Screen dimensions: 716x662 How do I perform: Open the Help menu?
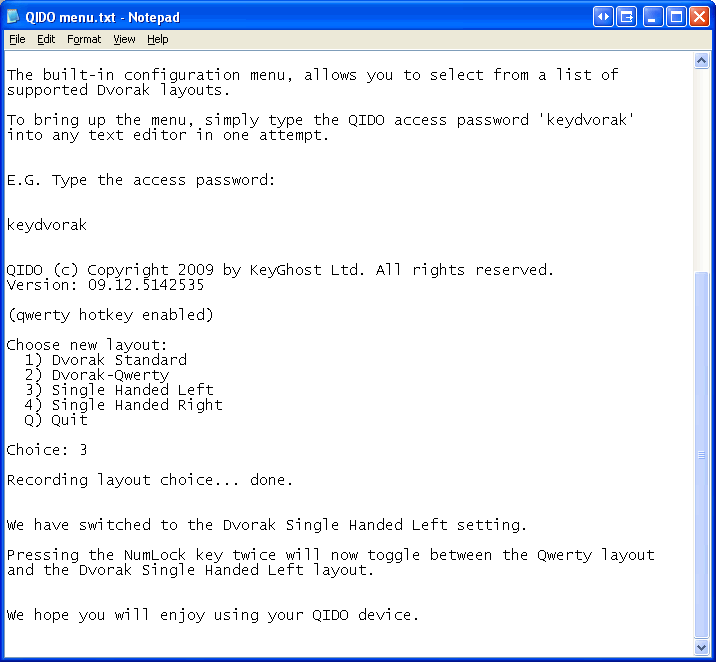(158, 39)
